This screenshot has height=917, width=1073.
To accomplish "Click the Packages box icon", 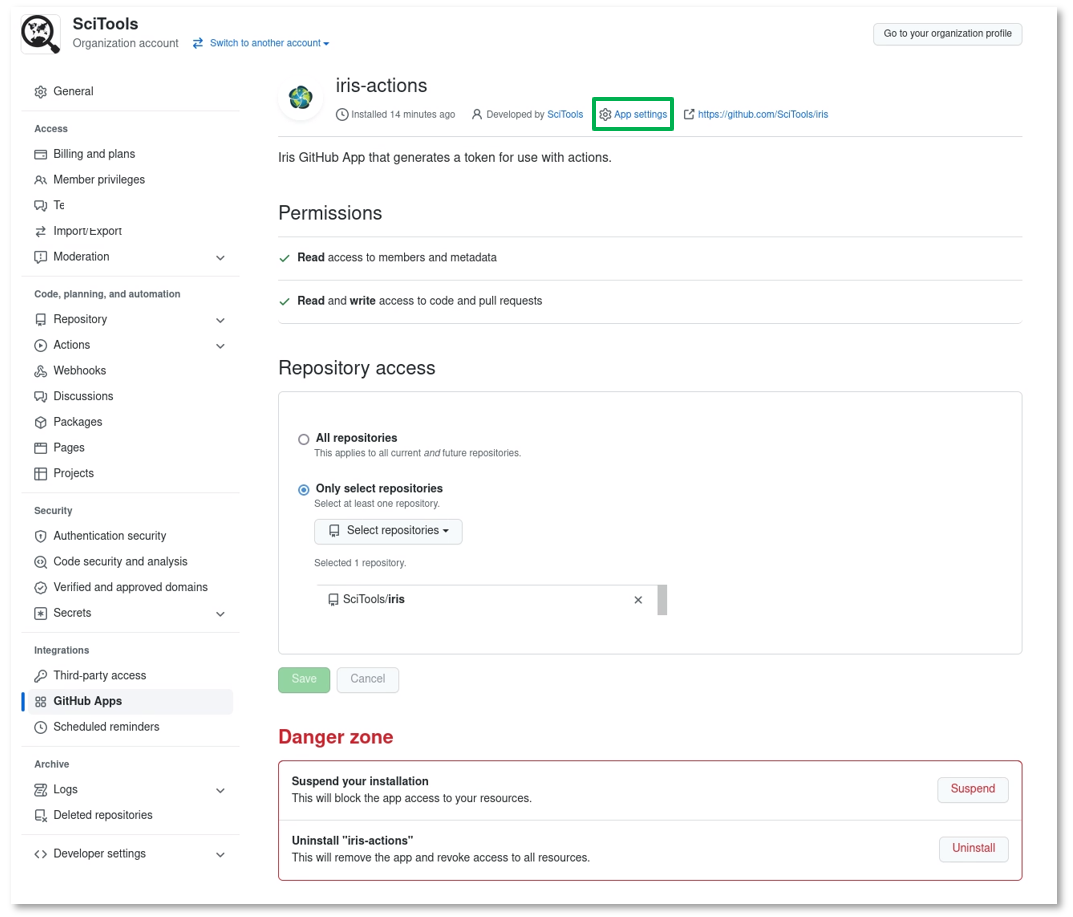I will 40,423.
